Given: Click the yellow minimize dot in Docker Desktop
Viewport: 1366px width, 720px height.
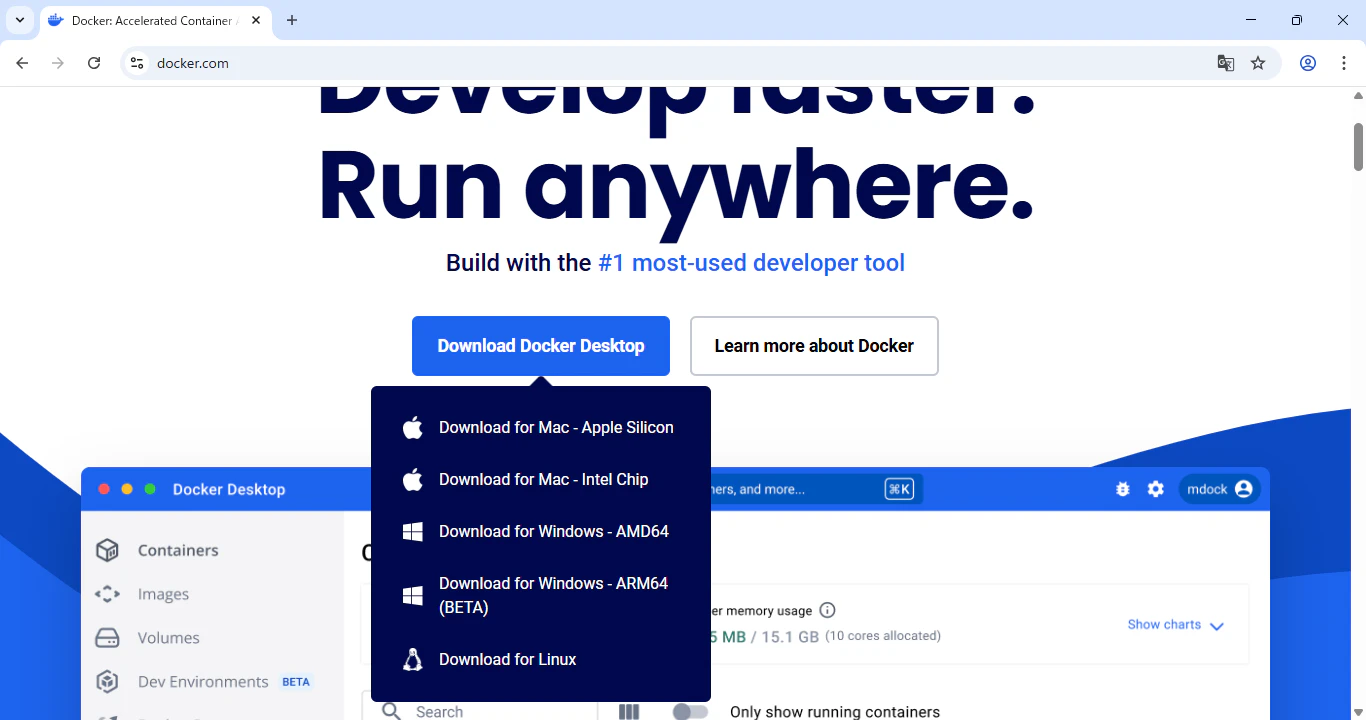Looking at the screenshot, I should tap(127, 489).
